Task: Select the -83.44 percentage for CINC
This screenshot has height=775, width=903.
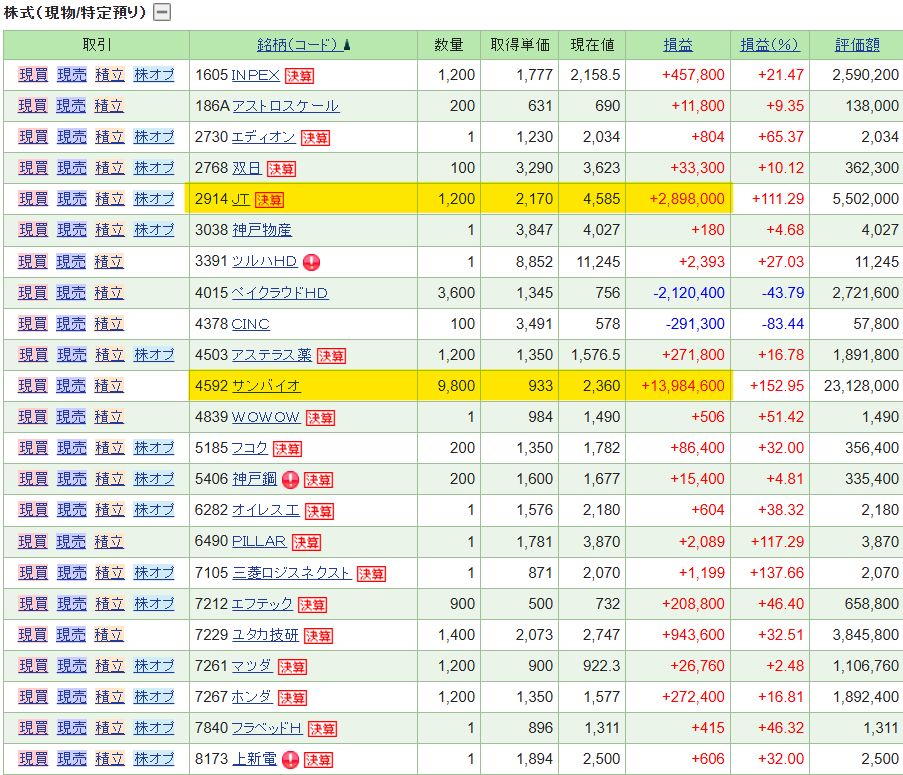Action: pos(782,325)
